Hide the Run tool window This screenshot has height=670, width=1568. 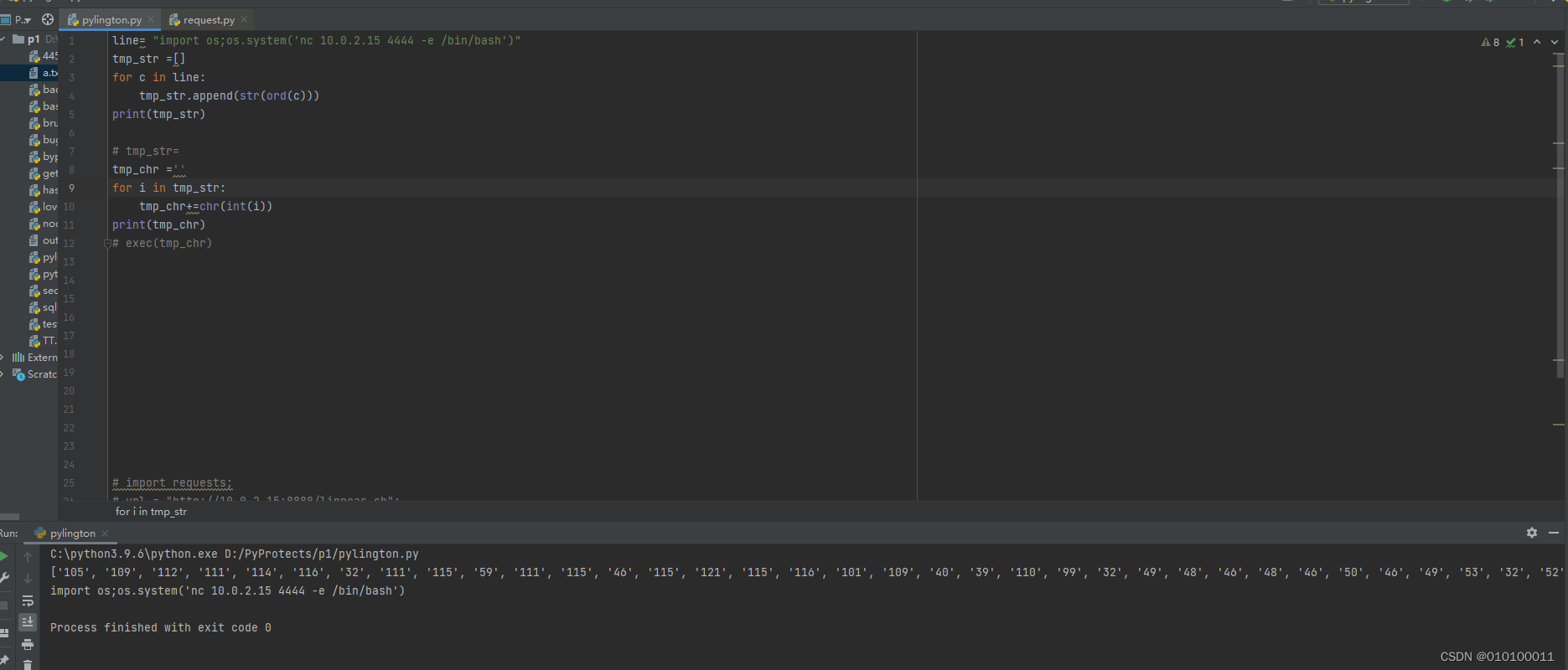coord(1554,533)
